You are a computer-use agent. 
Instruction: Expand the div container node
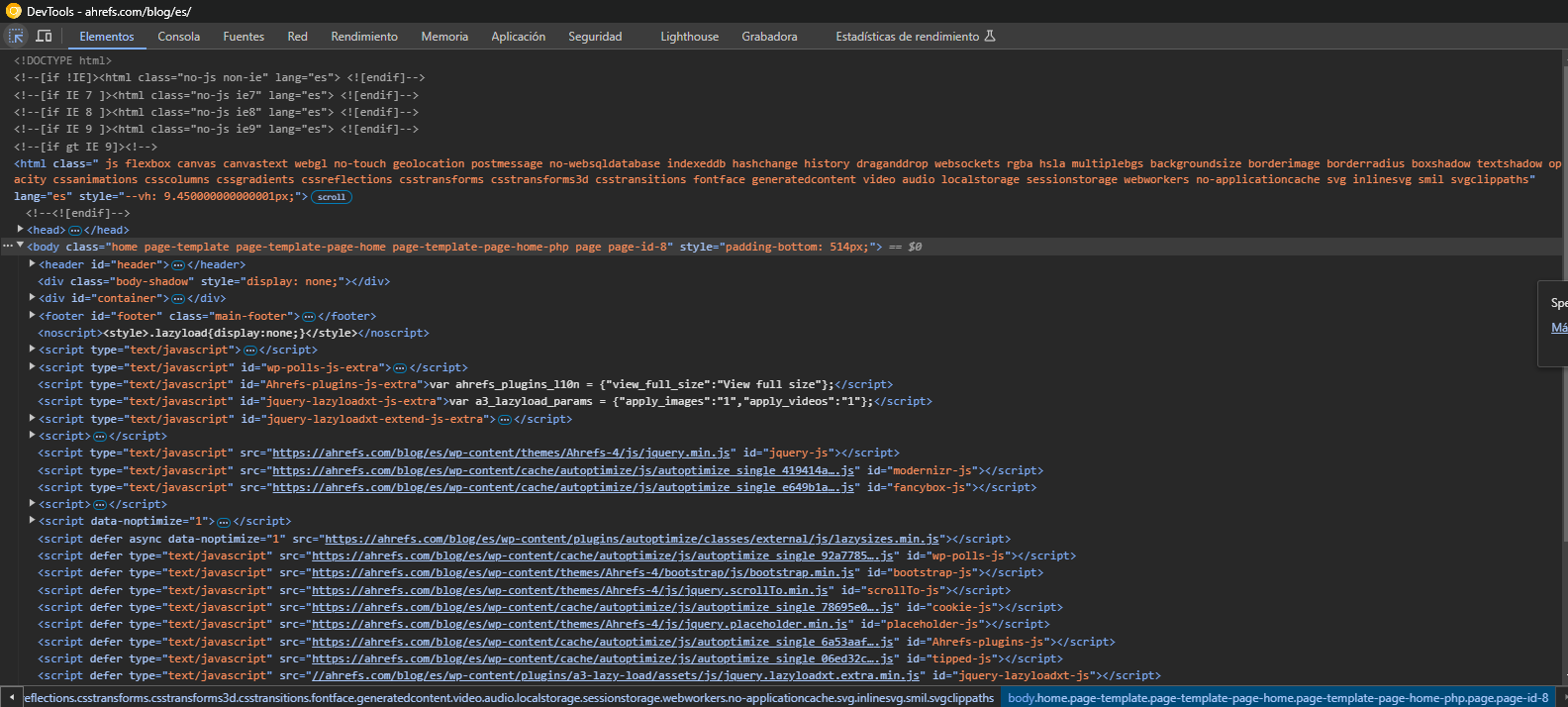(33, 298)
